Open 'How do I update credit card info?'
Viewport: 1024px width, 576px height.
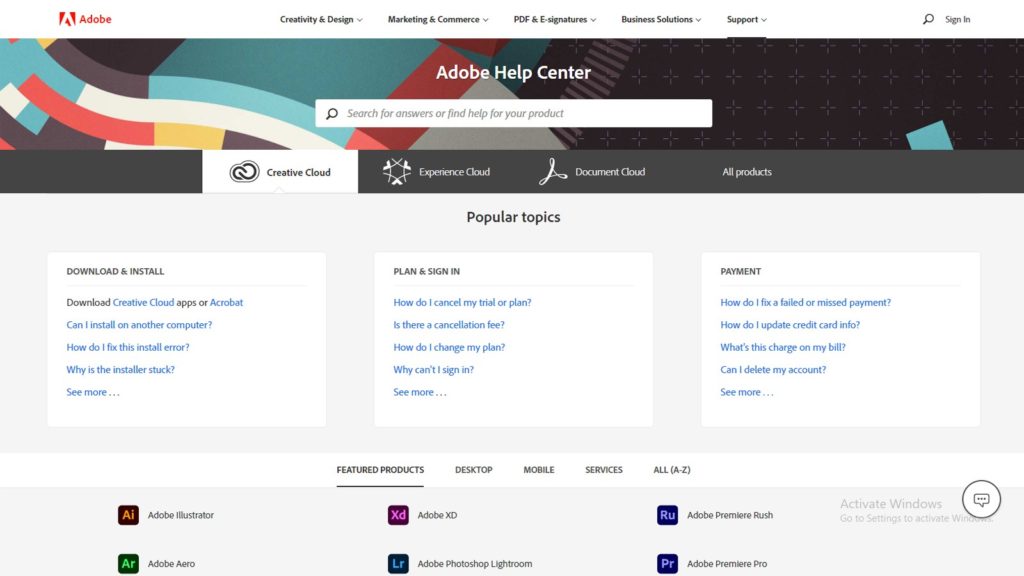[790, 325]
